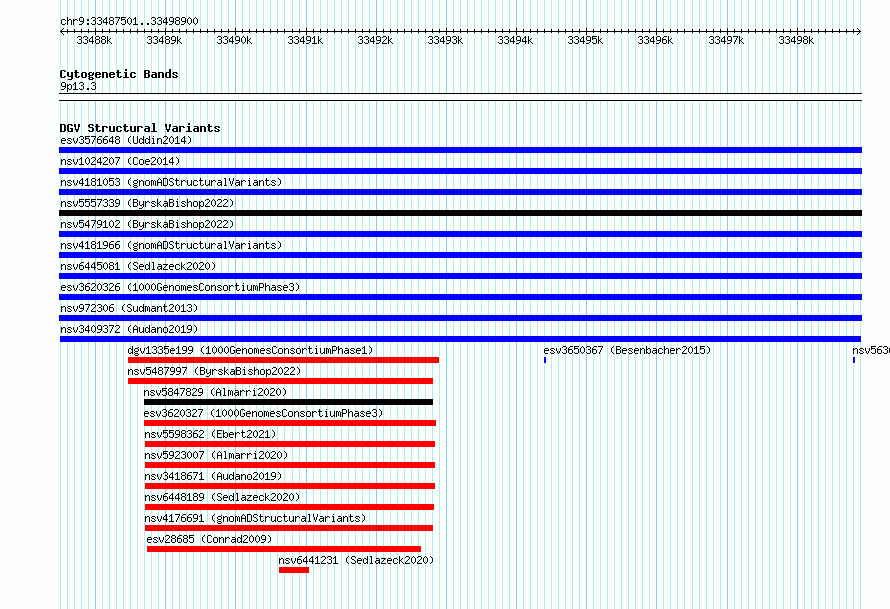Open the esv28685 (Conrad2009) label

(209, 539)
